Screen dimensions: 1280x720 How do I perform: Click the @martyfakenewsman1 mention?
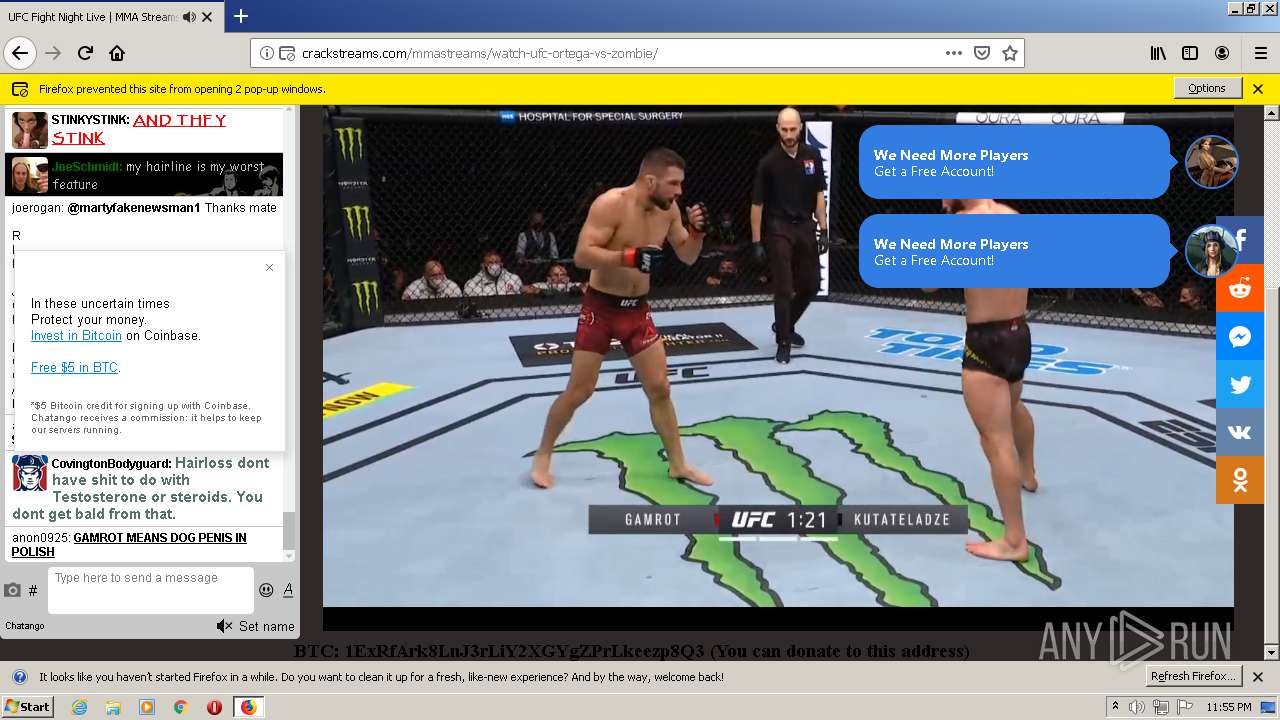[x=134, y=208]
